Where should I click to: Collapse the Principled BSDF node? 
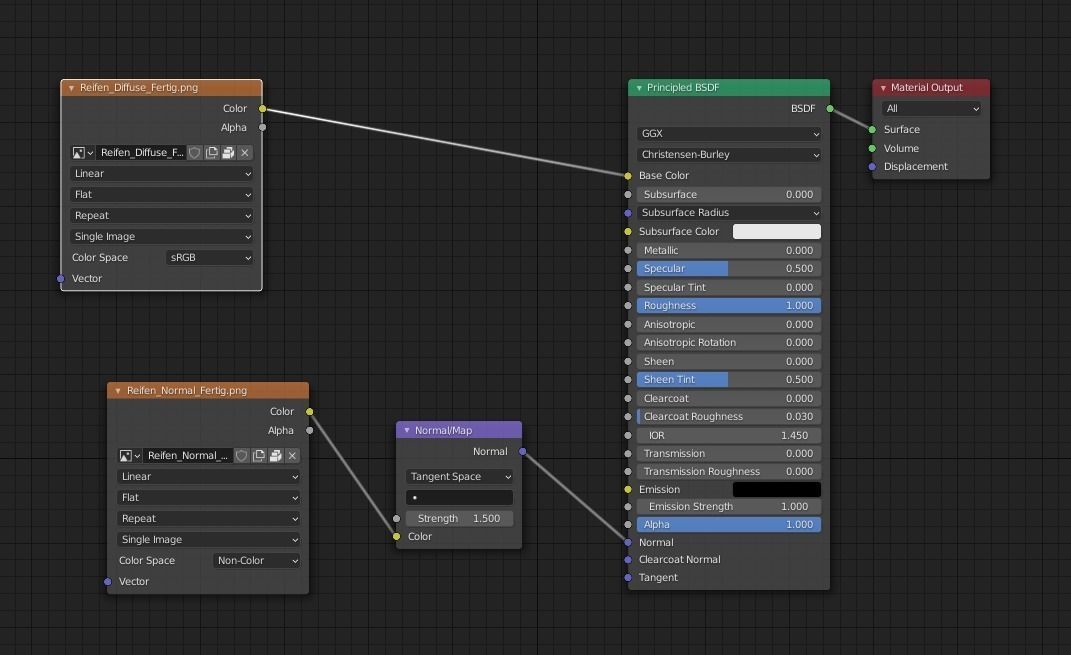click(x=639, y=88)
